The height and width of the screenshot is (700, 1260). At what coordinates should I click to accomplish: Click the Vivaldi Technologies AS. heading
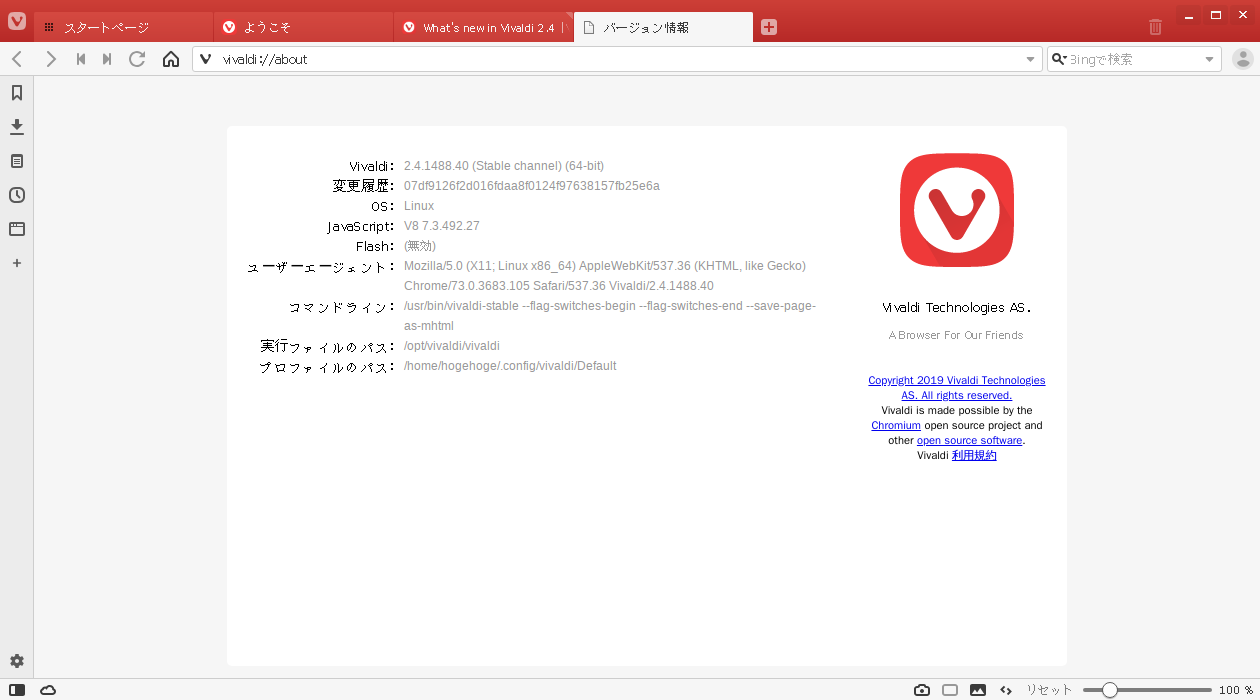[x=957, y=307]
